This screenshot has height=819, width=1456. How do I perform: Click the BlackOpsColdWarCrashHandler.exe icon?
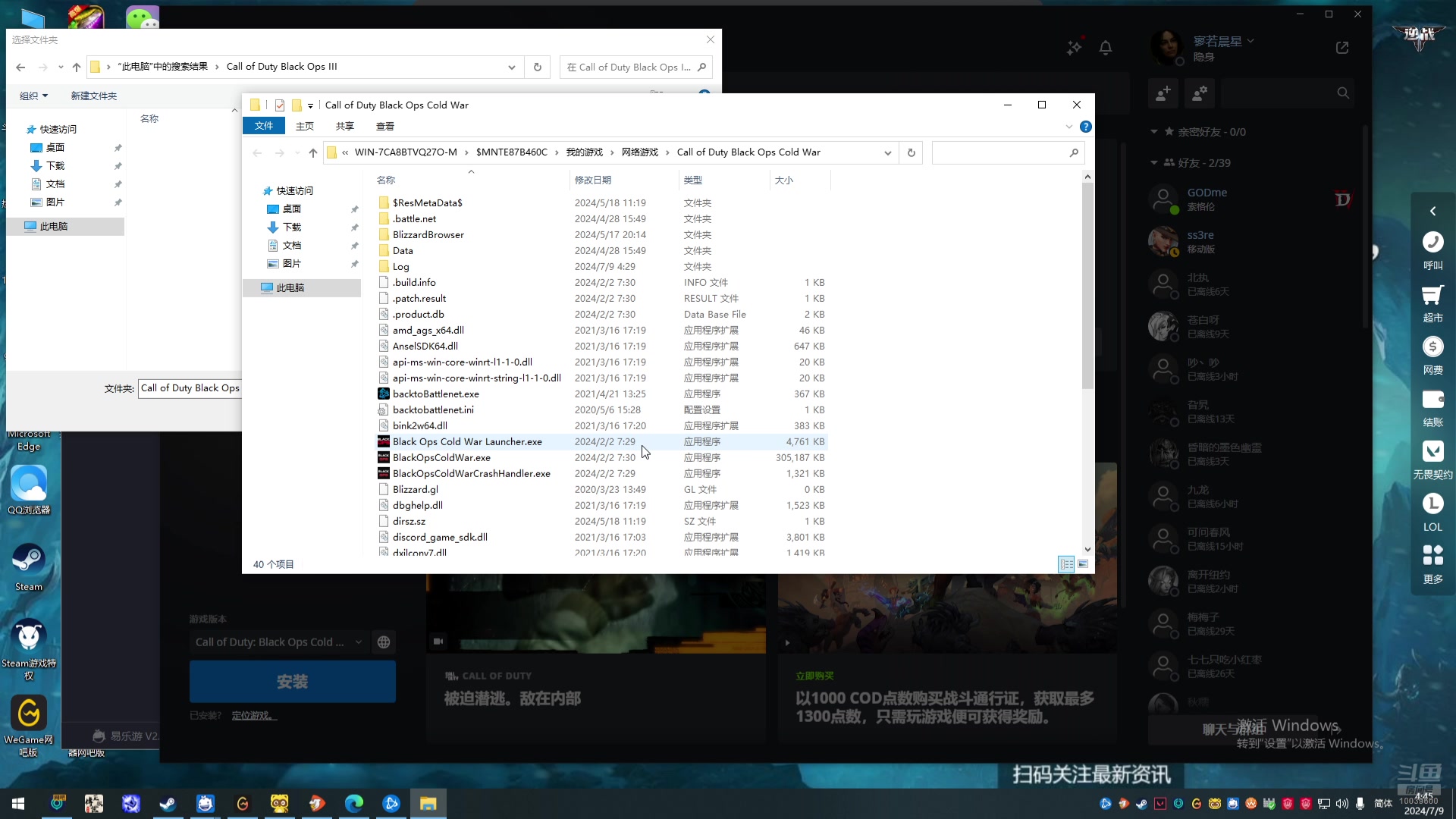pos(383,473)
